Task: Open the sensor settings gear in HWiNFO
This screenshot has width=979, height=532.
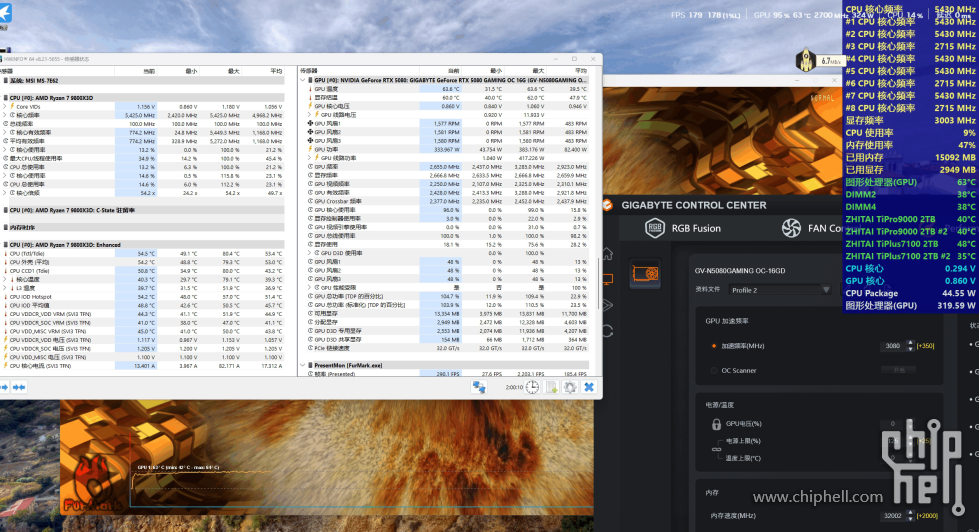Action: click(570, 387)
